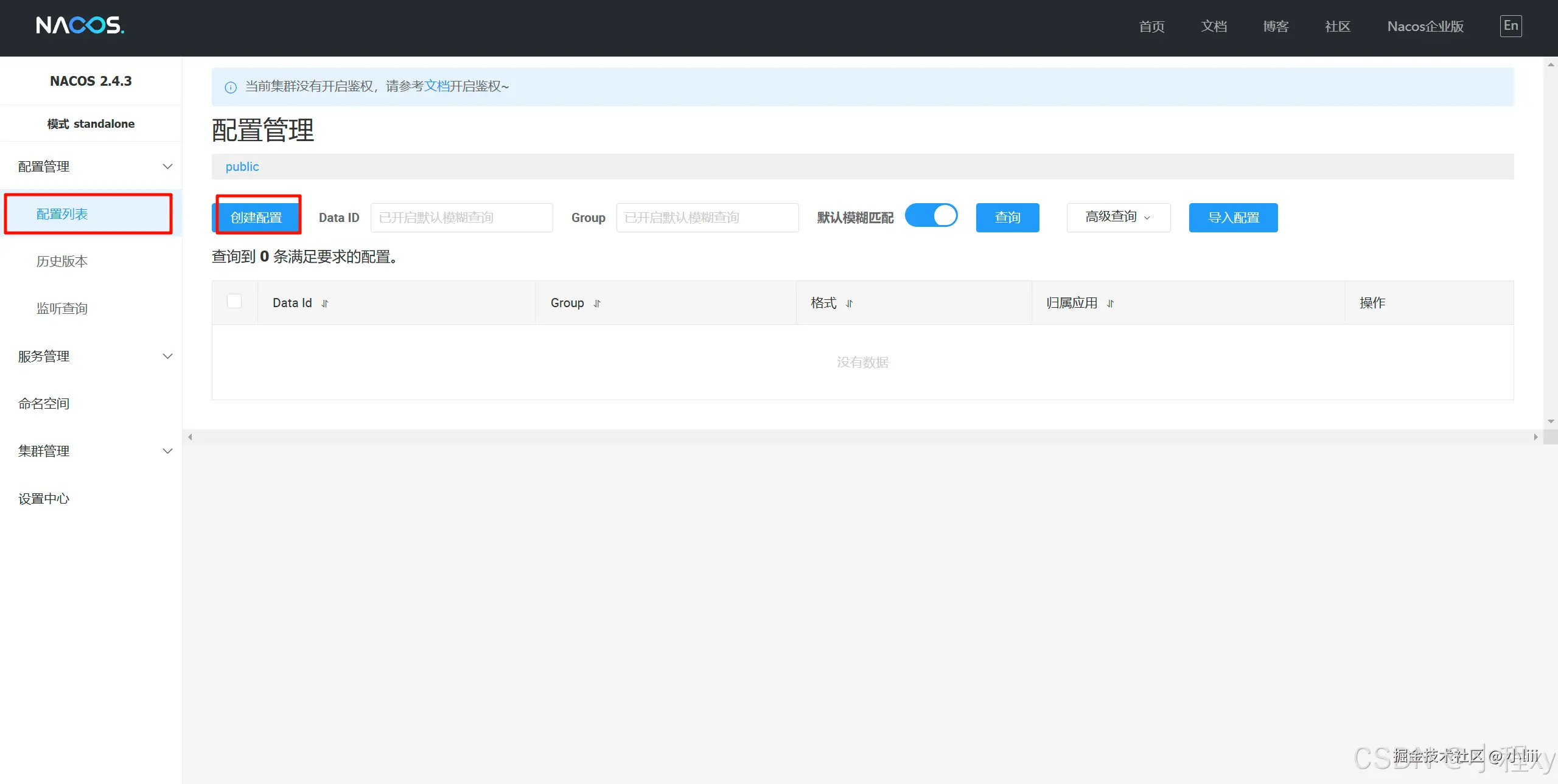The height and width of the screenshot is (784, 1558).
Task: Switch language with the En icon
Action: 1511,26
